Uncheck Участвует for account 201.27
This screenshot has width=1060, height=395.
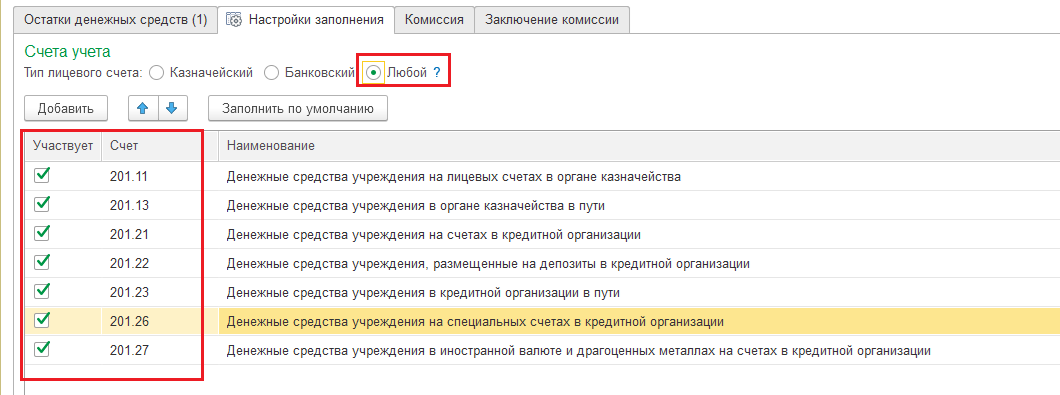pyautogui.click(x=42, y=349)
